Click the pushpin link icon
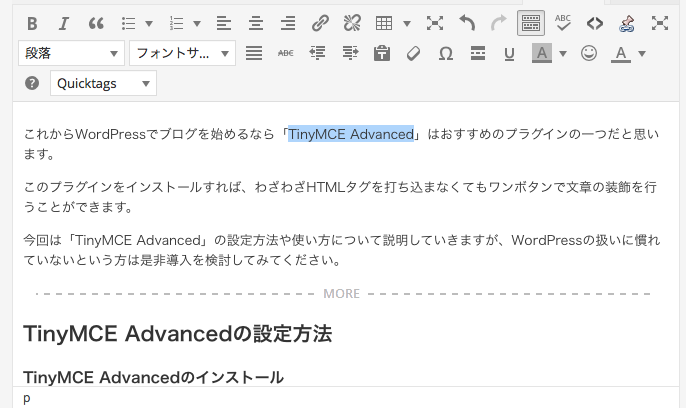 [627, 23]
